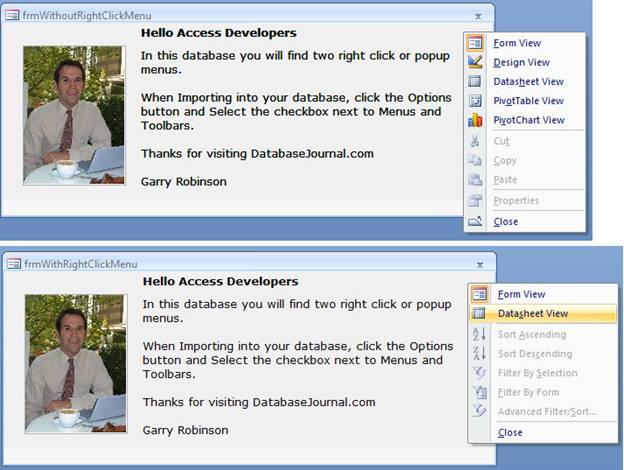Click the Form View icon in the lower context menu
Screen dimensions: 624x470
click(480, 294)
